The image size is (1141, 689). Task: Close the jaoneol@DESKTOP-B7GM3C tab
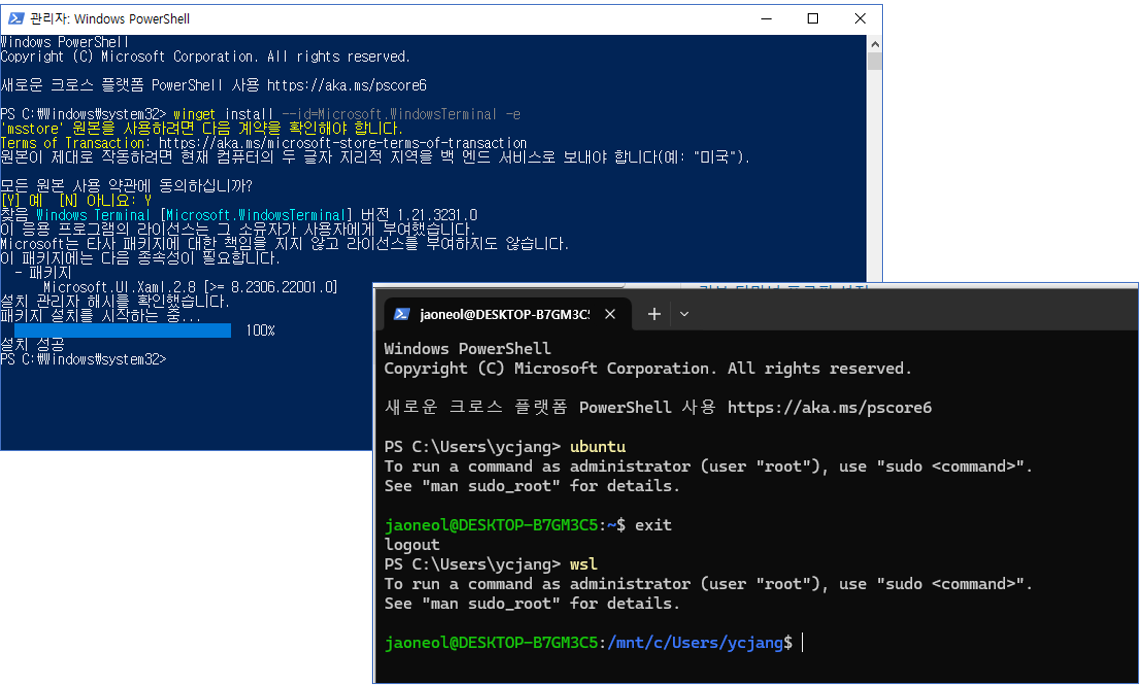(611, 314)
